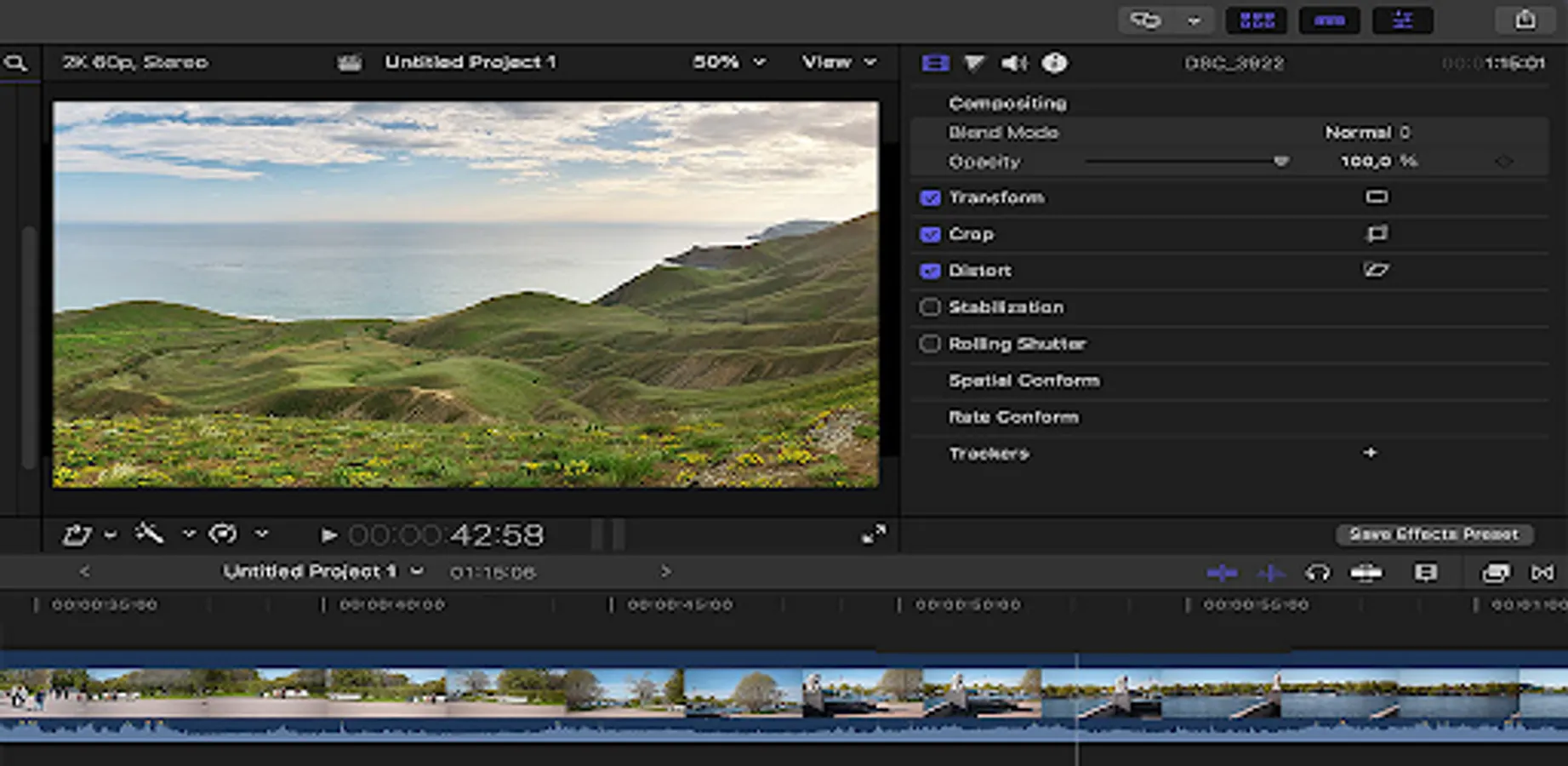The height and width of the screenshot is (766, 1568).
Task: Open the Video inspector tab
Action: pos(935,63)
